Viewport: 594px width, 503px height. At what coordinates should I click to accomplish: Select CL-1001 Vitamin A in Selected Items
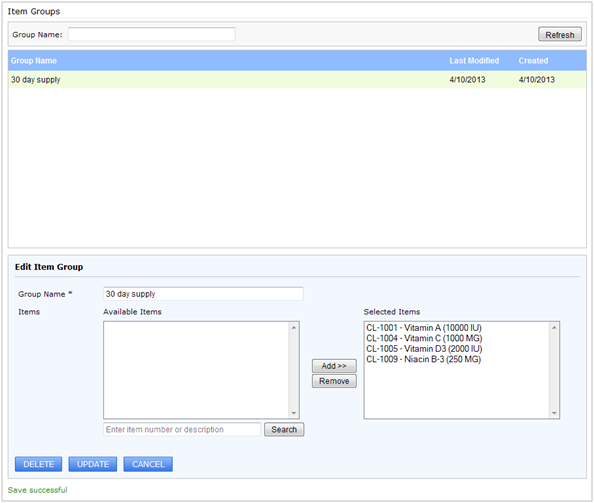point(424,328)
